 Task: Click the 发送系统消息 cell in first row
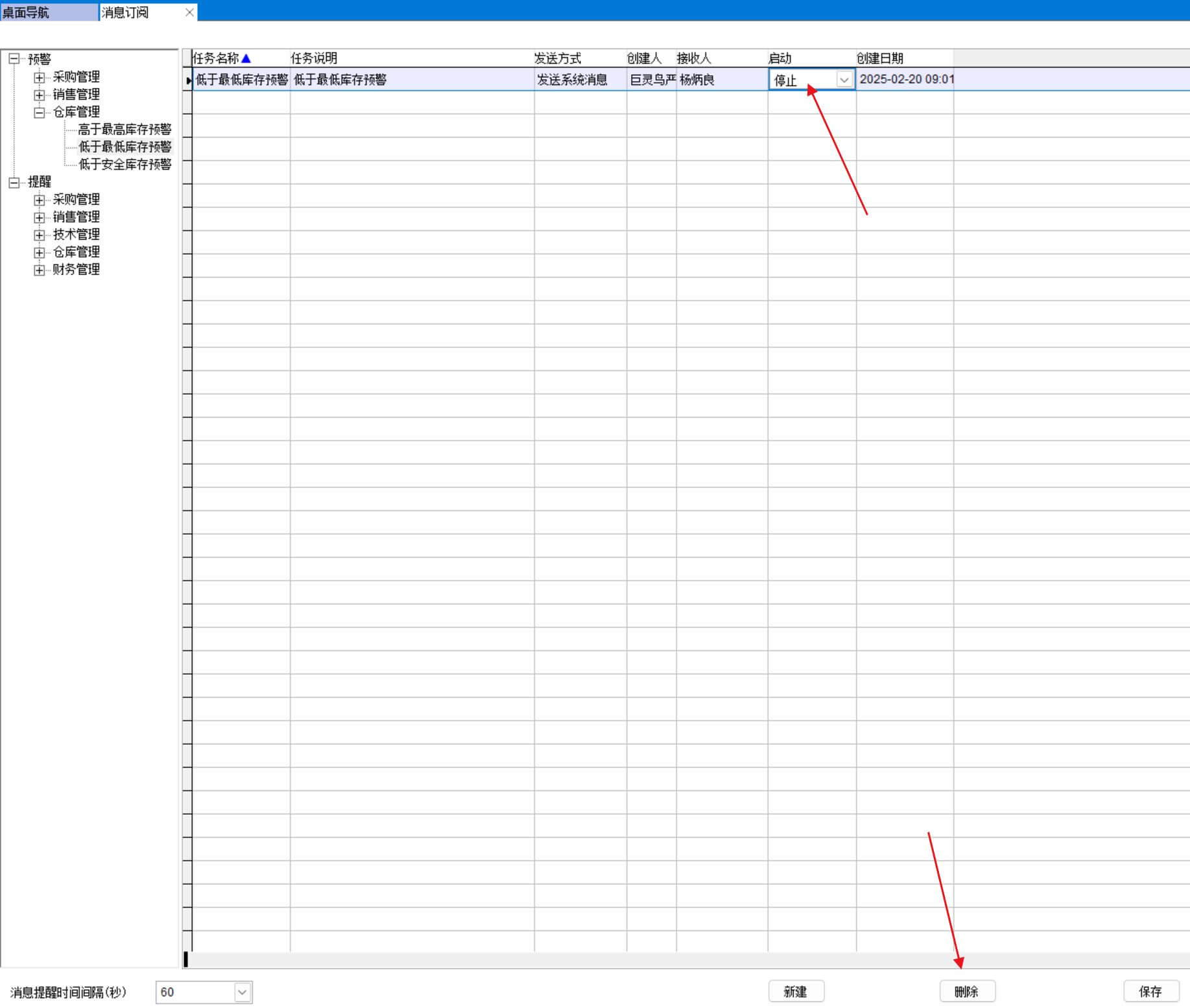click(573, 80)
